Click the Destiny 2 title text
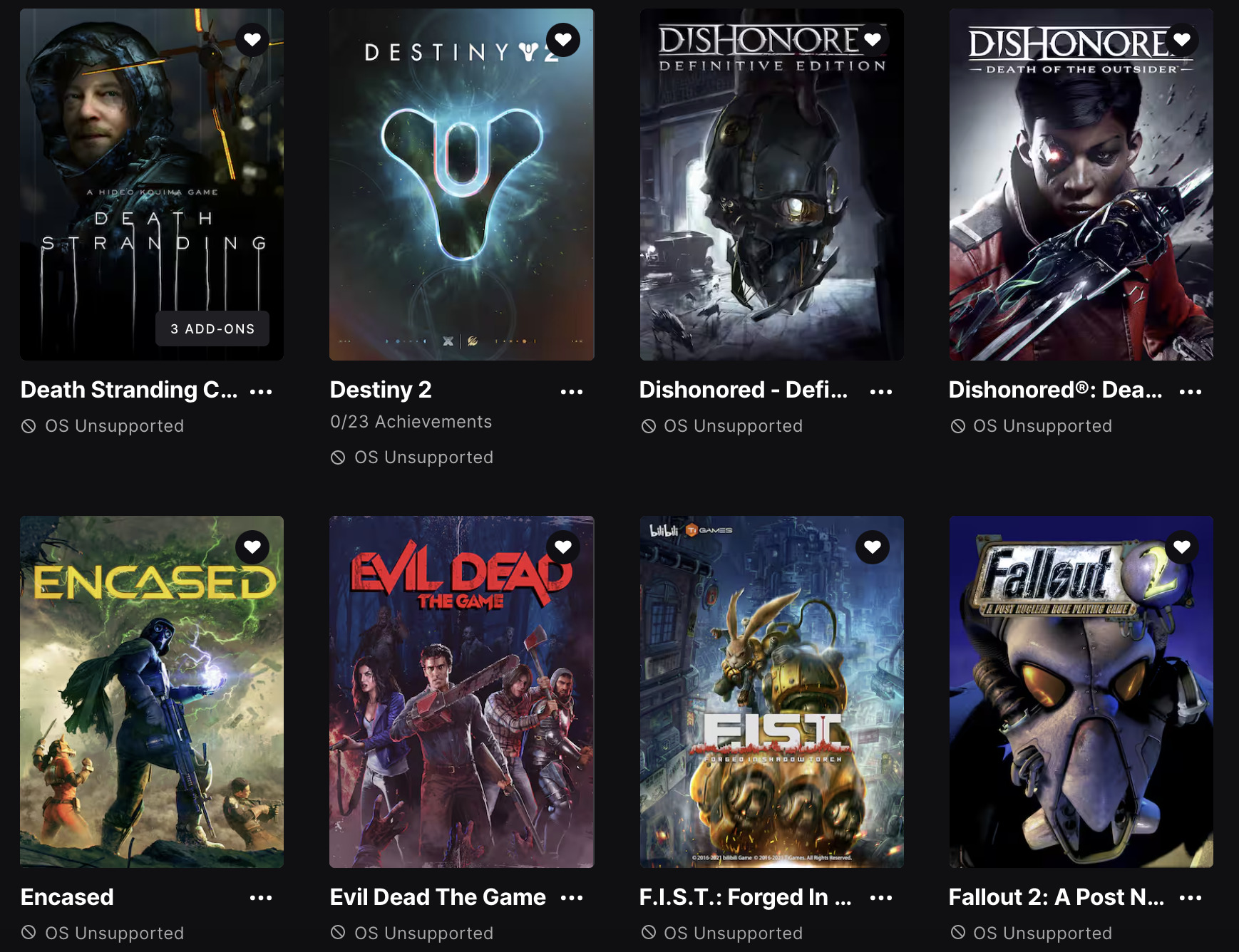 tap(381, 390)
